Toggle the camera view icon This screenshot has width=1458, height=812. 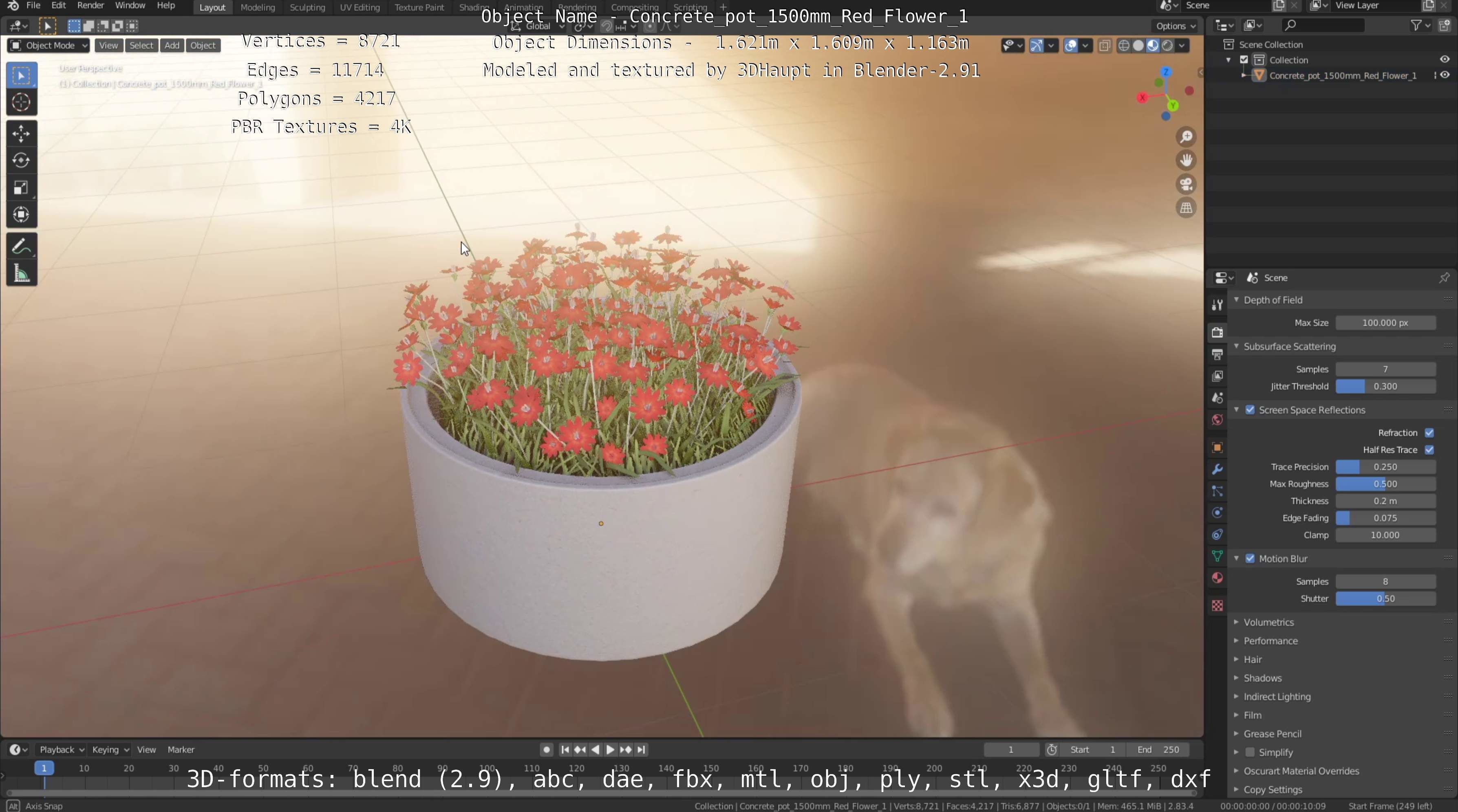click(1186, 185)
